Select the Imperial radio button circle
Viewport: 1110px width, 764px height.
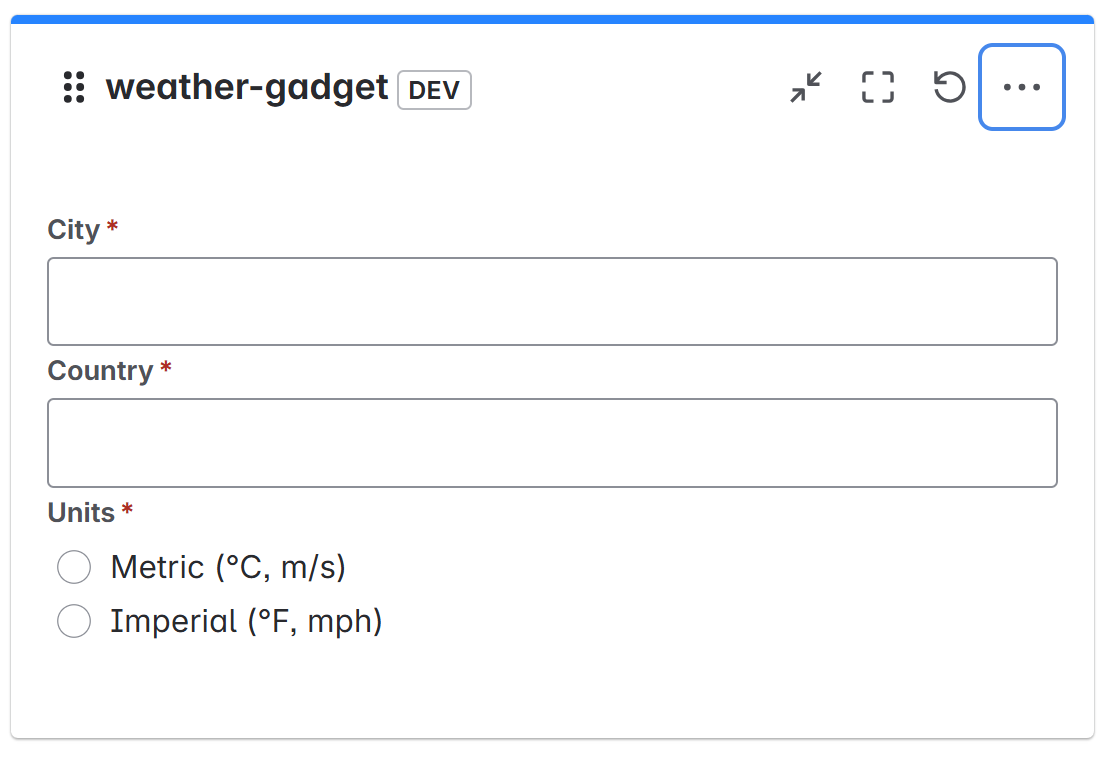point(74,621)
